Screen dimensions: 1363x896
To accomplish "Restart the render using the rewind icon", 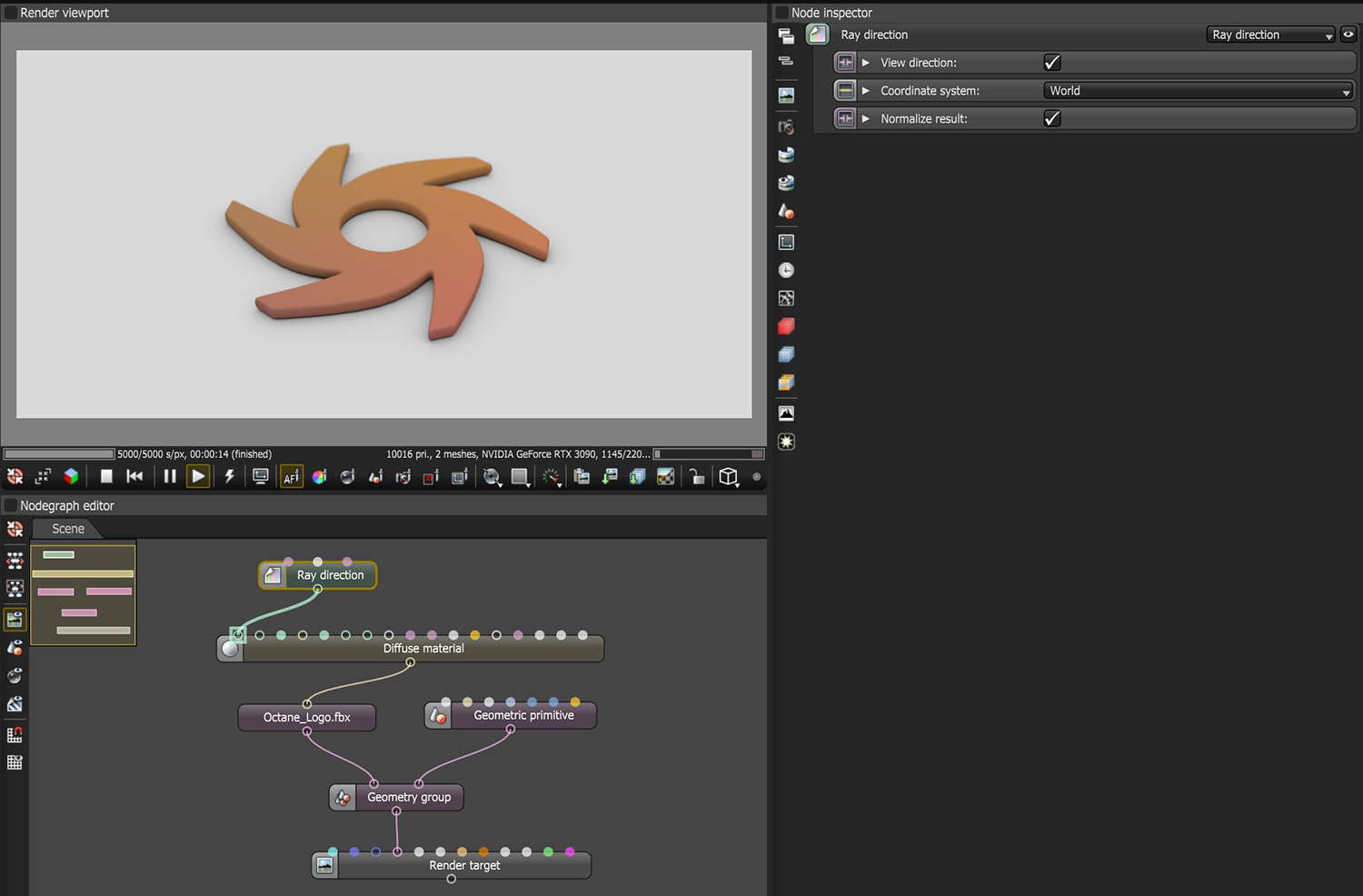I will 134,476.
